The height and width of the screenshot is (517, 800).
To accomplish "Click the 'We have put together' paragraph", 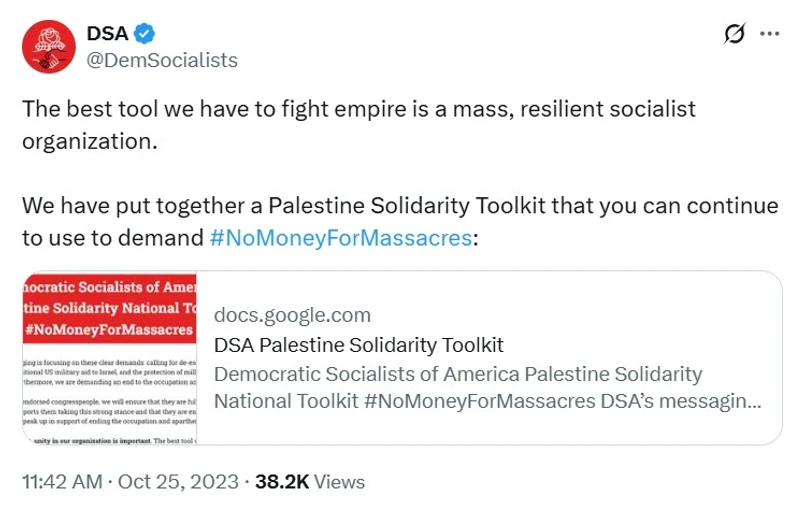I will pyautogui.click(x=400, y=206).
